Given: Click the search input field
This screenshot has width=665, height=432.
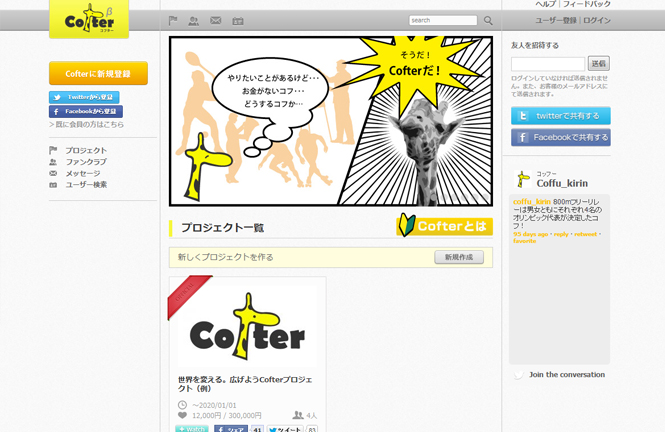Looking at the screenshot, I should point(442,20).
